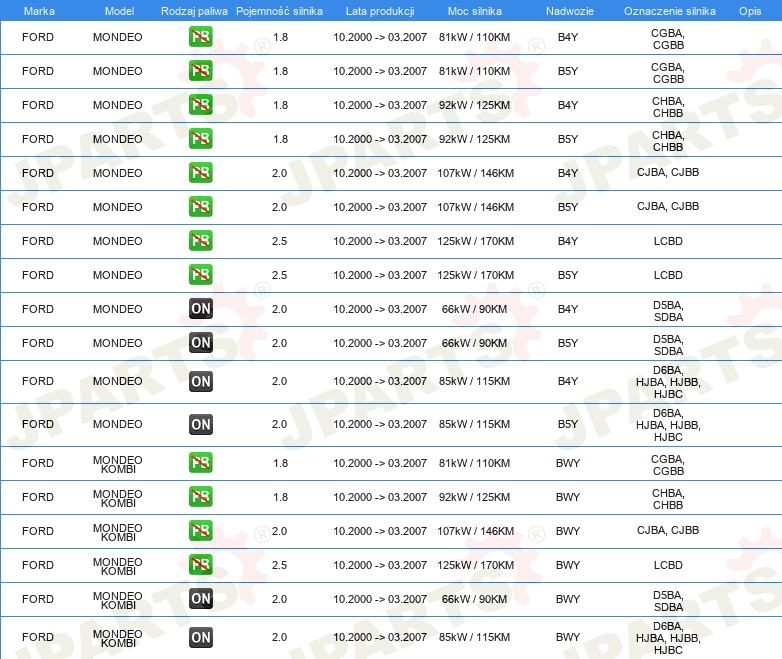
Task: Click the Pojemność silnika column header
Action: coord(279,11)
